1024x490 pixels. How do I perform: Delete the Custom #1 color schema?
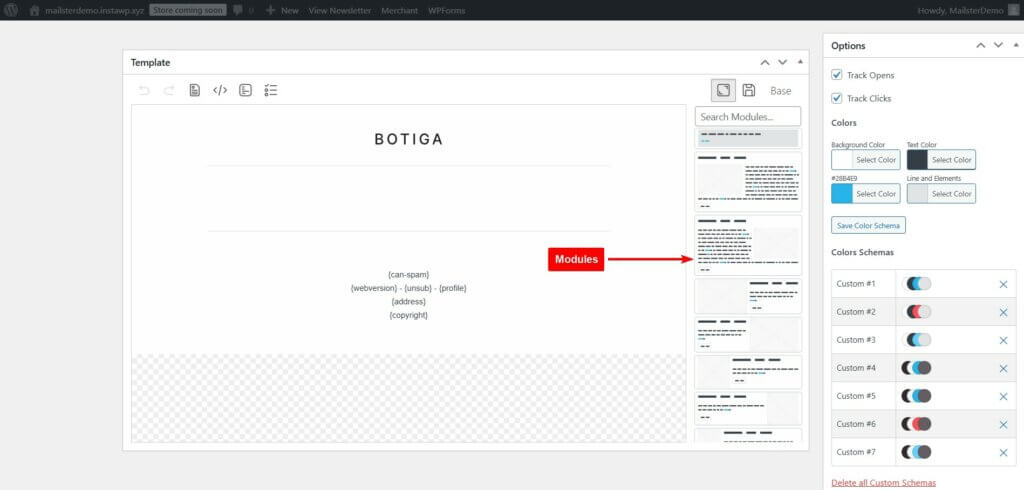[x=1003, y=284]
